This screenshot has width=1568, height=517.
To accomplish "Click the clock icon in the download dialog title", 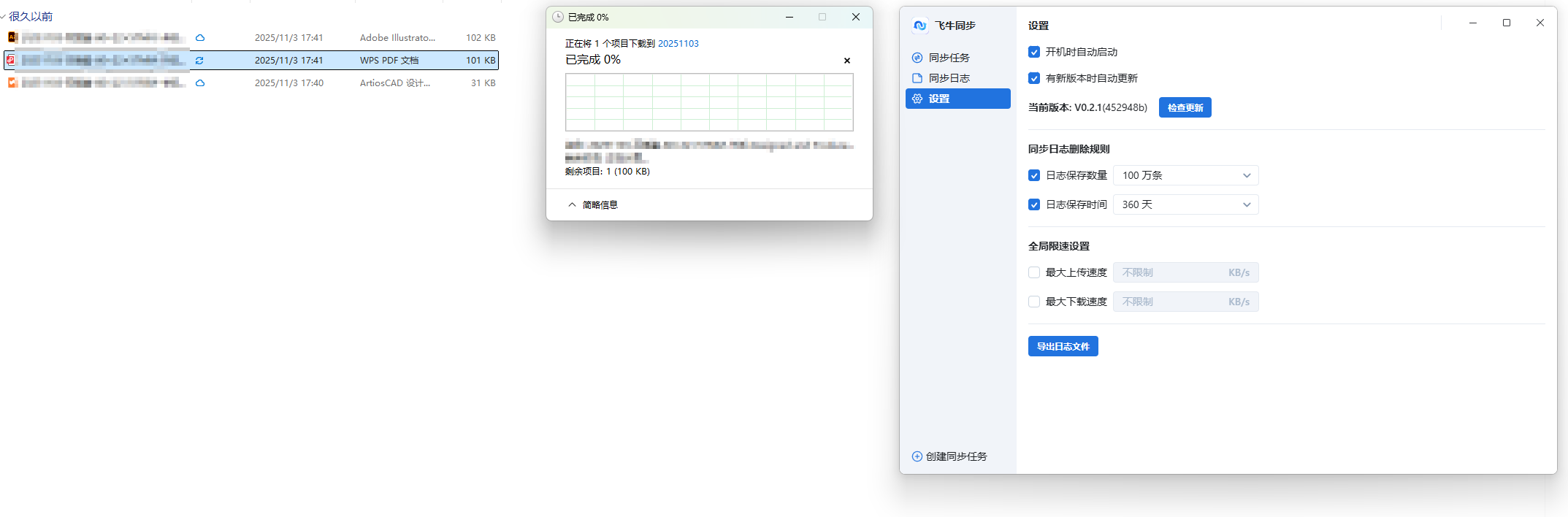I will [558, 17].
